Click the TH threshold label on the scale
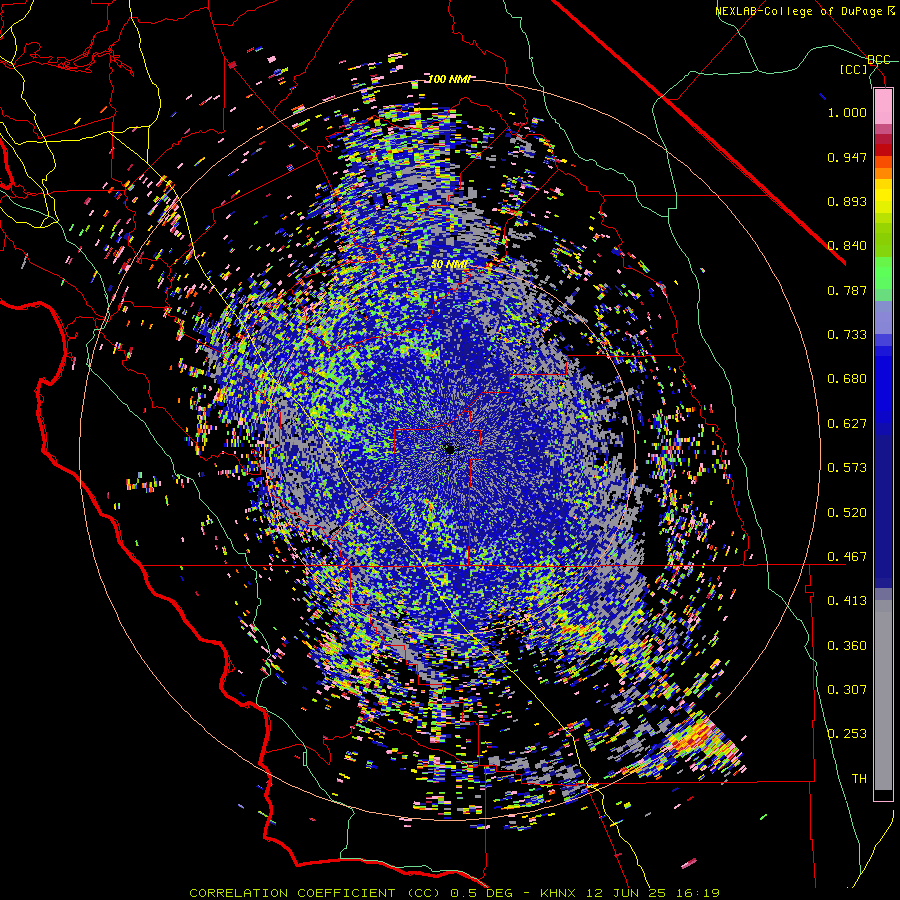The width and height of the screenshot is (900, 900). [x=859, y=779]
